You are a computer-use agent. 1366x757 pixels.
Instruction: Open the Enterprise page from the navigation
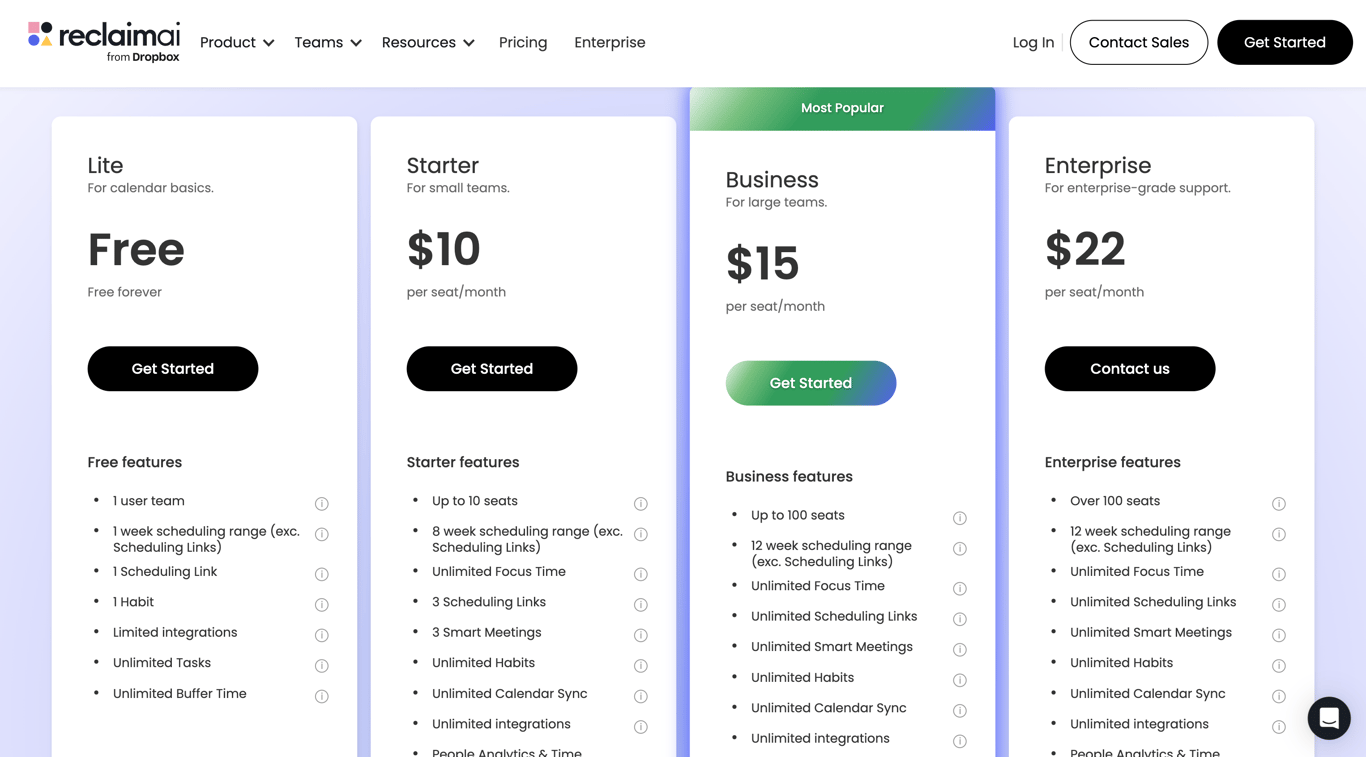coord(609,42)
